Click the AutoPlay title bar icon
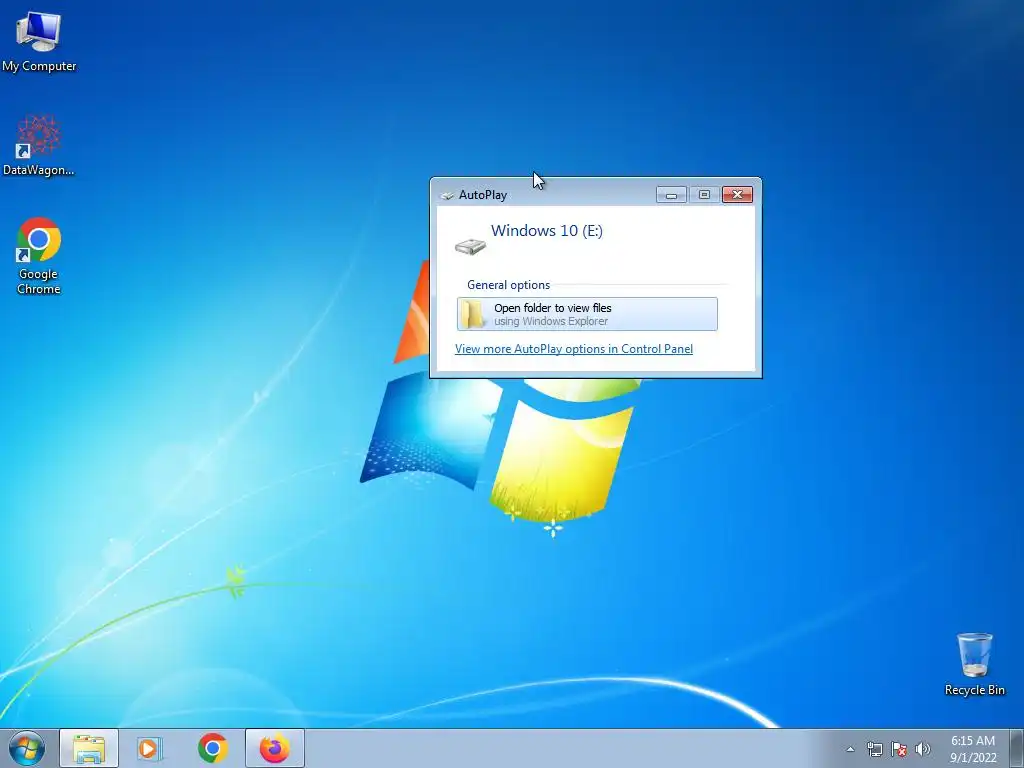1024x768 pixels. [447, 195]
